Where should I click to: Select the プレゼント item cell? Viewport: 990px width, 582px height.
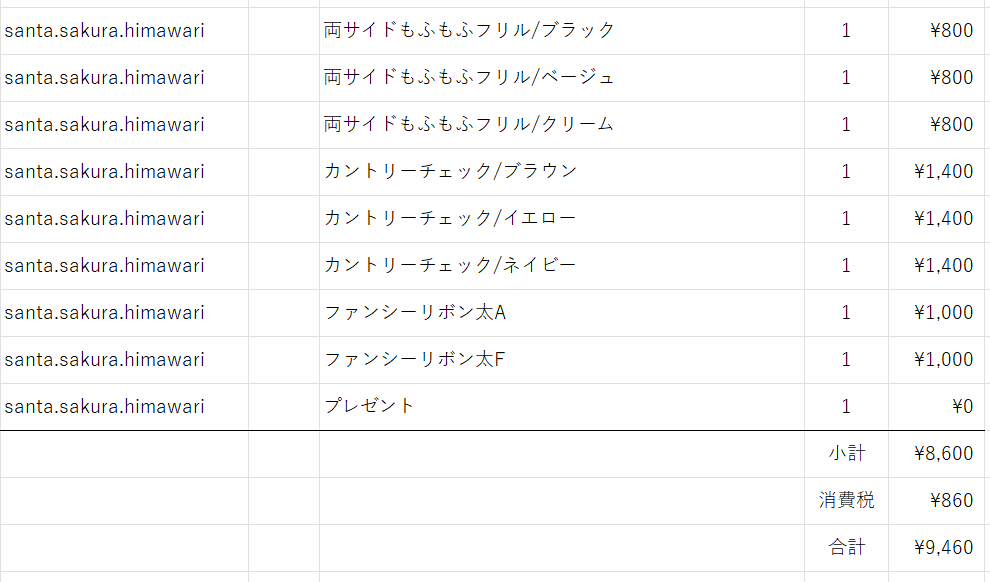click(x=370, y=406)
